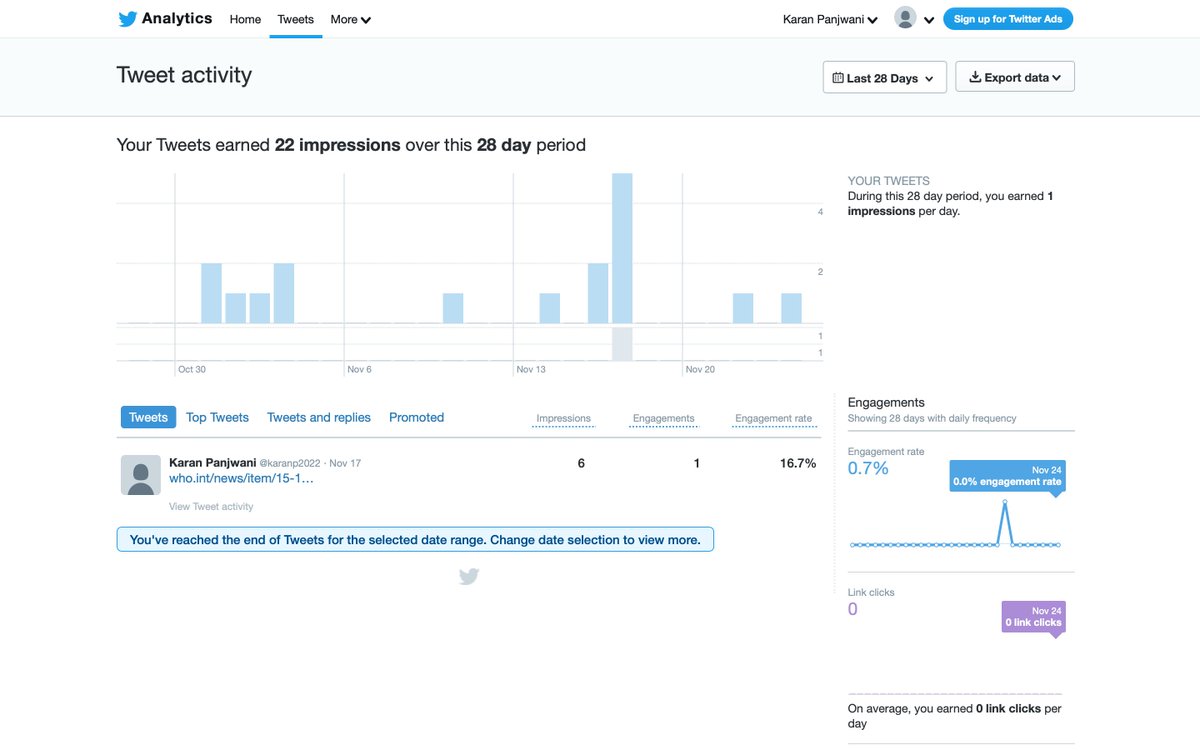
Task: Click the peak of engagement rate line chart
Action: [1004, 503]
